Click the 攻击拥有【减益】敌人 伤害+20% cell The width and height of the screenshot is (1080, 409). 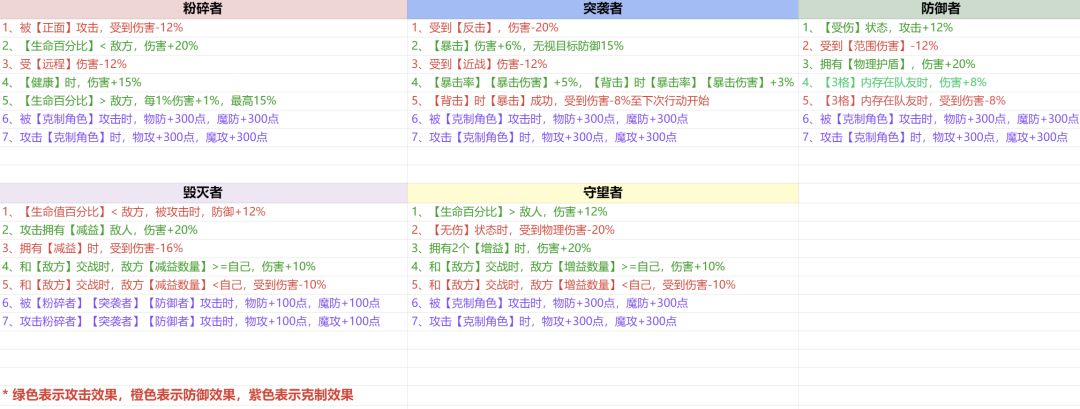(203, 230)
